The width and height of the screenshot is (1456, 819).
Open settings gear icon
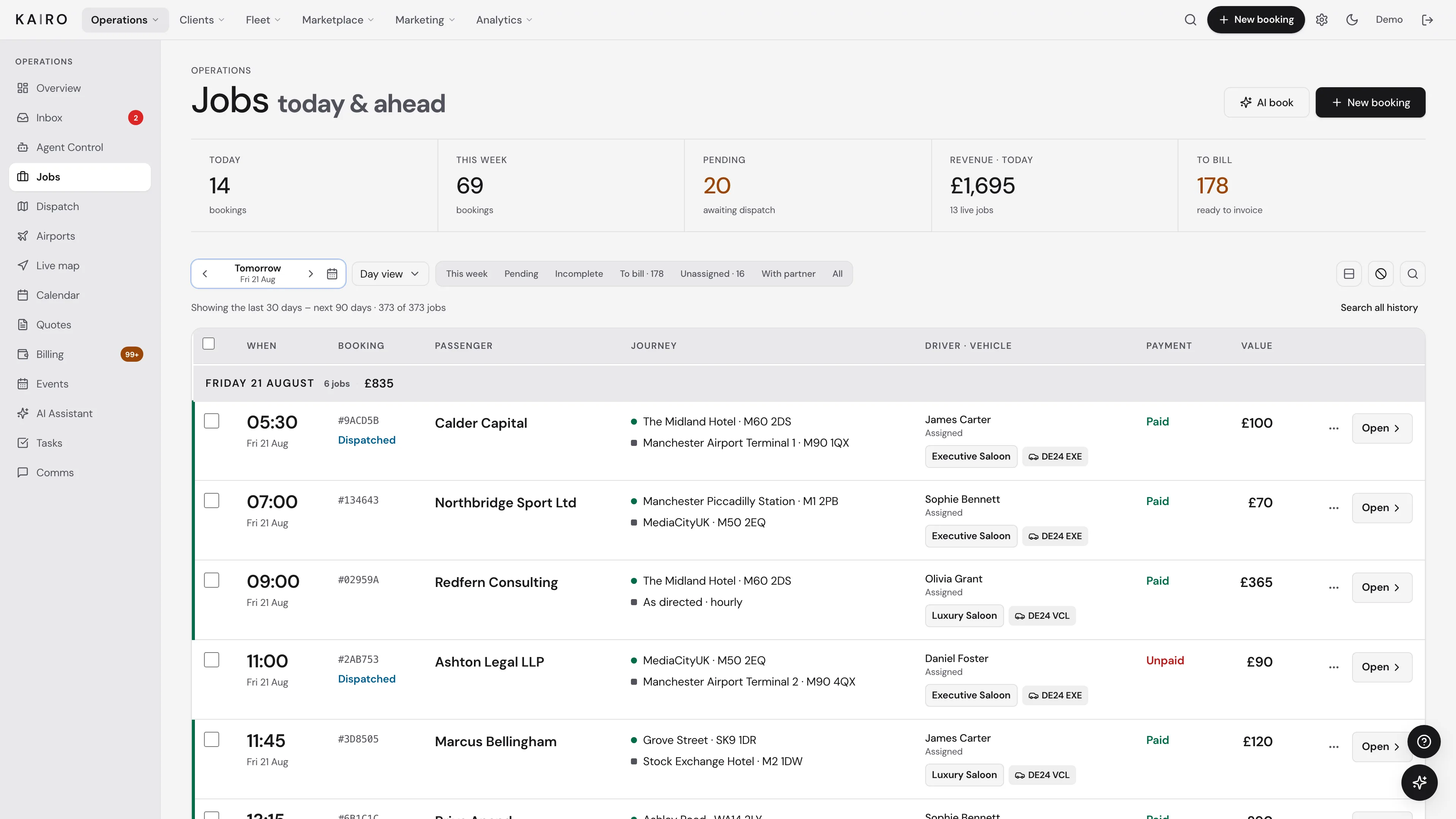pyautogui.click(x=1321, y=20)
